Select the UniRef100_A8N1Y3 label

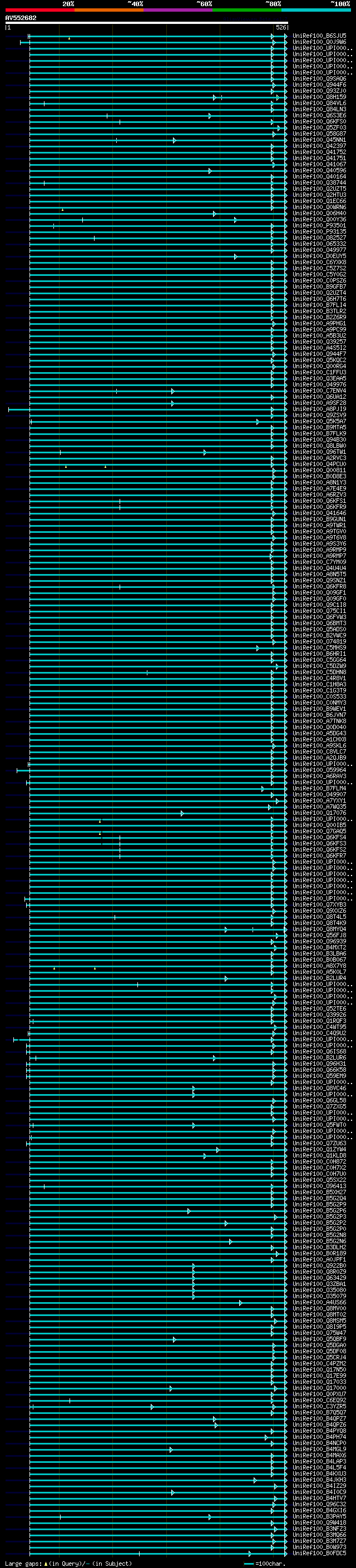[319, 482]
